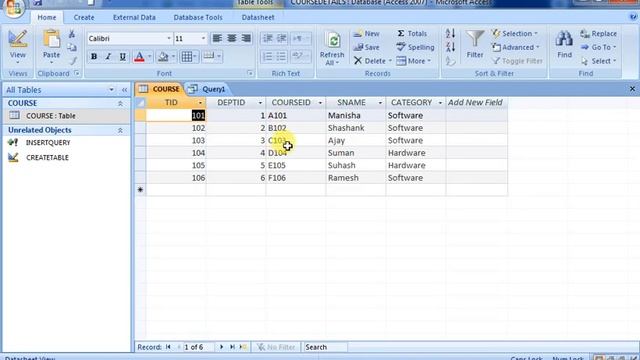Click the record navigator Search box
Screen dimensions: 640x360
[x=325, y=347]
